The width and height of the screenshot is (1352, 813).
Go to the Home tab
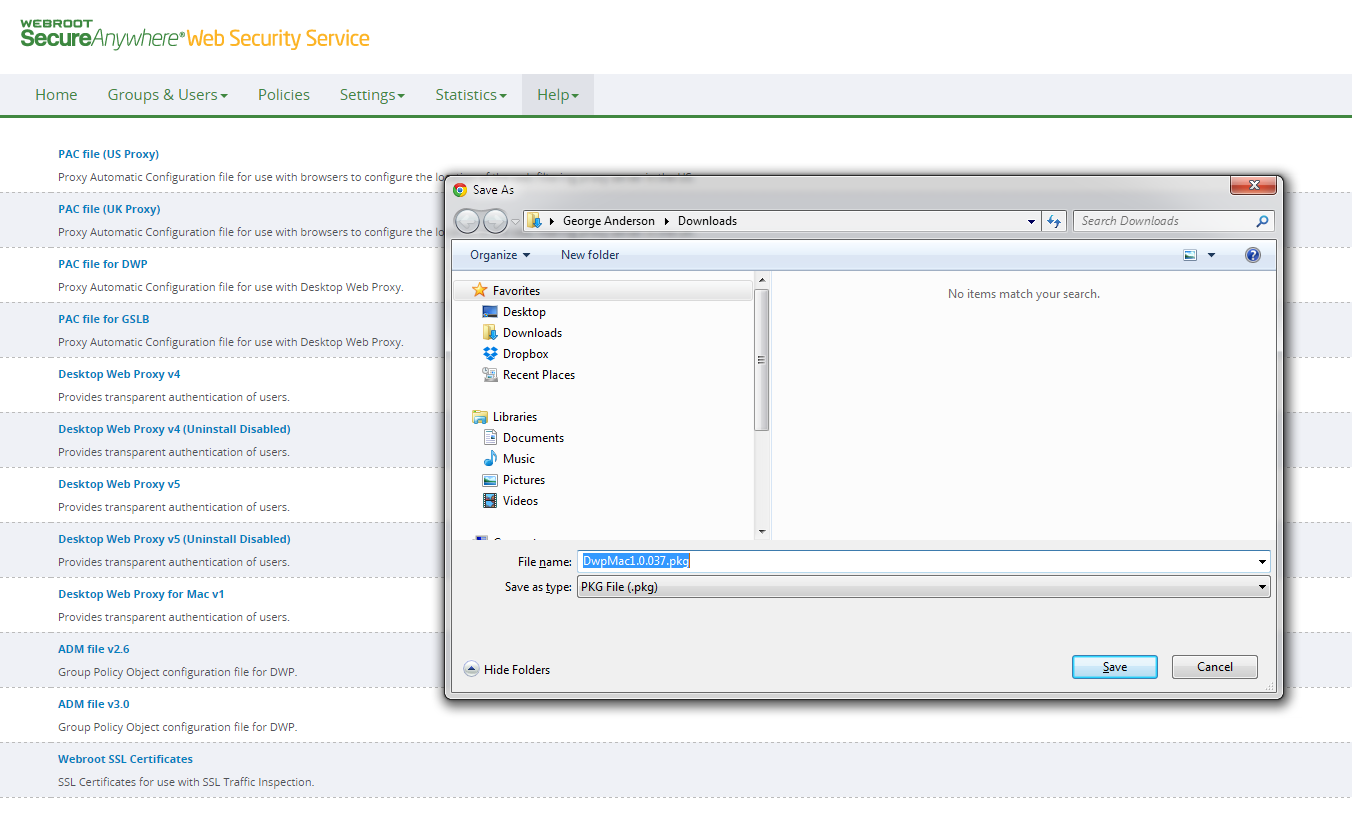[56, 95]
